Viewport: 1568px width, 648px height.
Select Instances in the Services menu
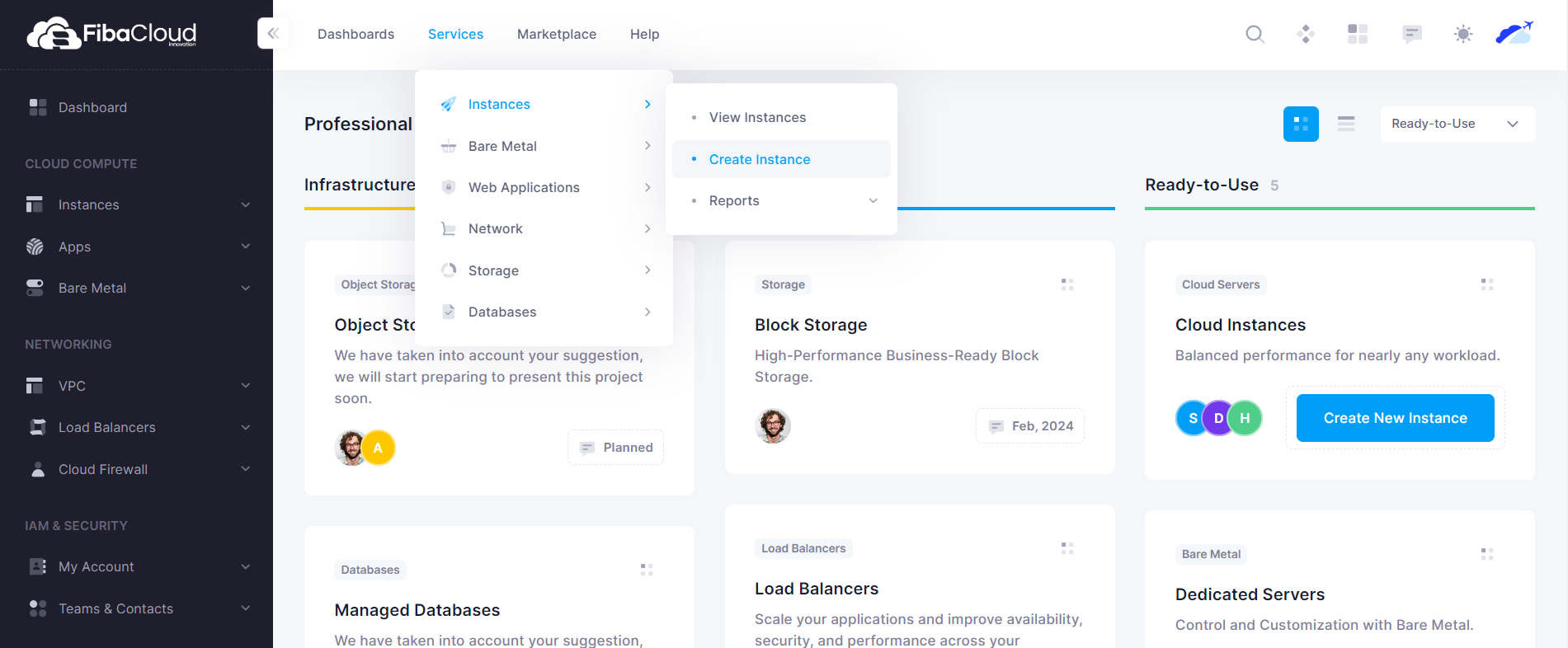(544, 104)
